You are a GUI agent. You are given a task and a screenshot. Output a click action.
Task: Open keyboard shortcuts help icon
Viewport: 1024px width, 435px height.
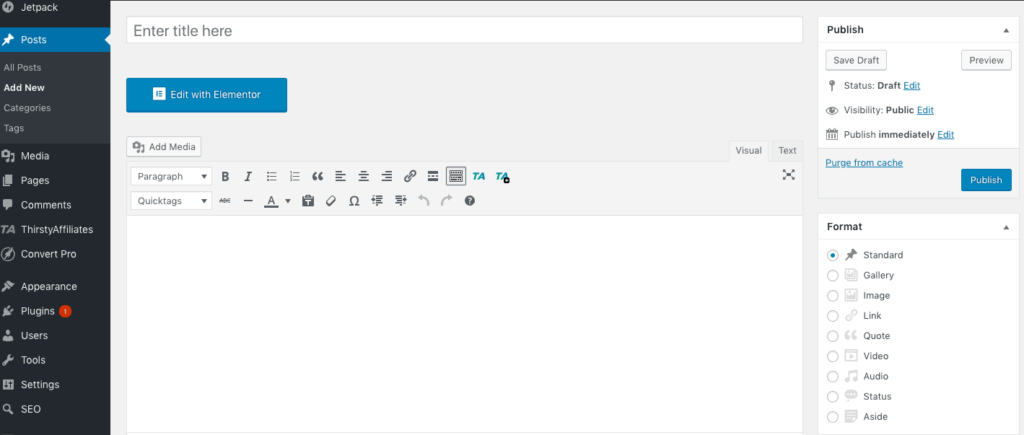point(470,201)
